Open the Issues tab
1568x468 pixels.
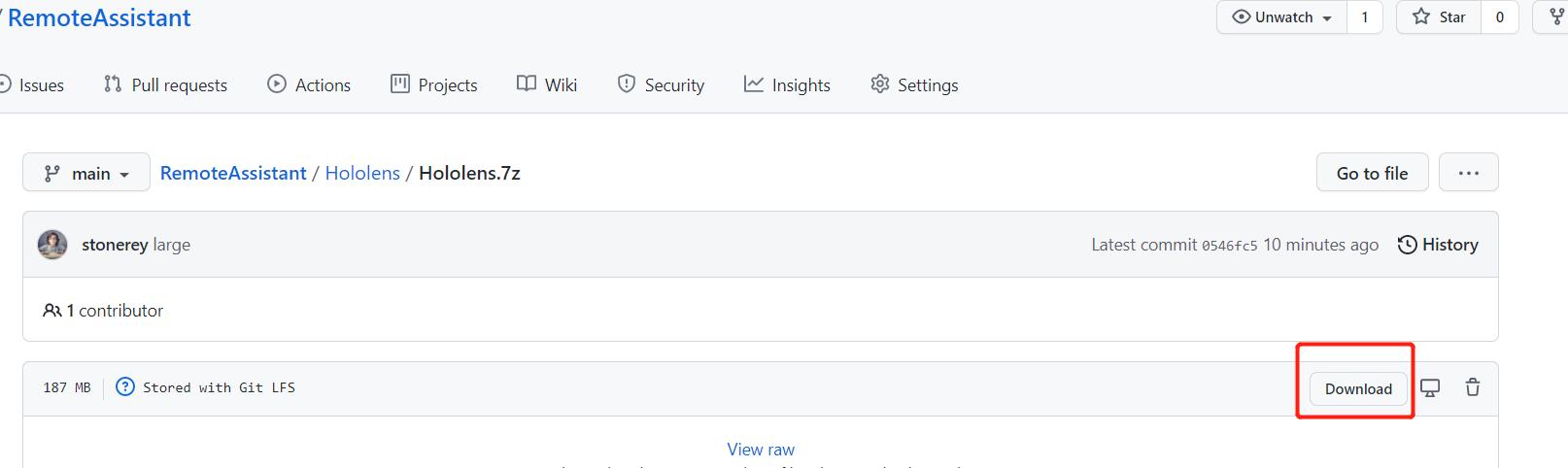point(32,85)
